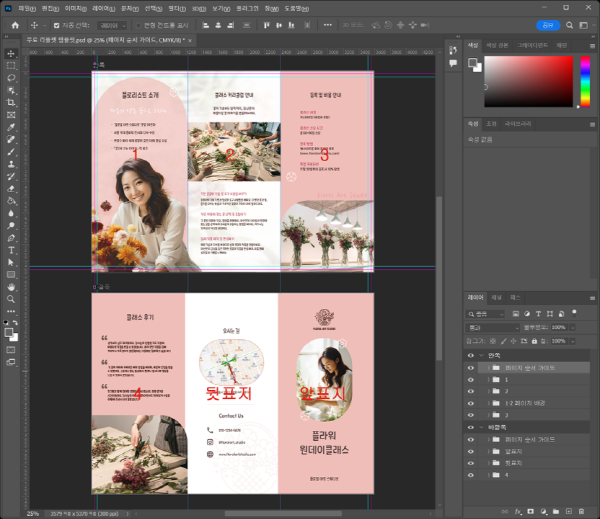The height and width of the screenshot is (519, 600).
Task: Collapse the 바깥쪽 layer group
Action: (x=481, y=427)
